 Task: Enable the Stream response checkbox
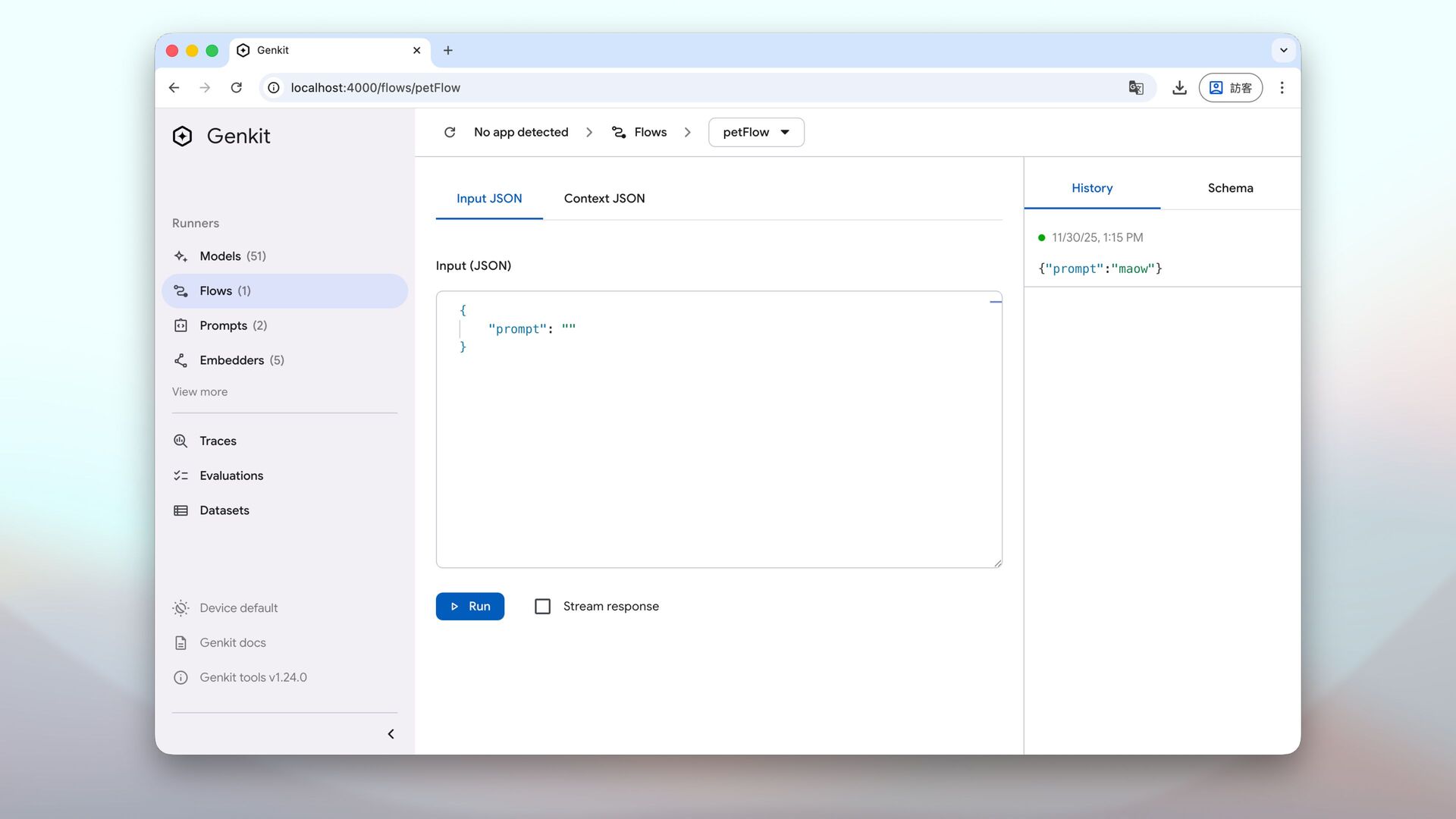542,606
